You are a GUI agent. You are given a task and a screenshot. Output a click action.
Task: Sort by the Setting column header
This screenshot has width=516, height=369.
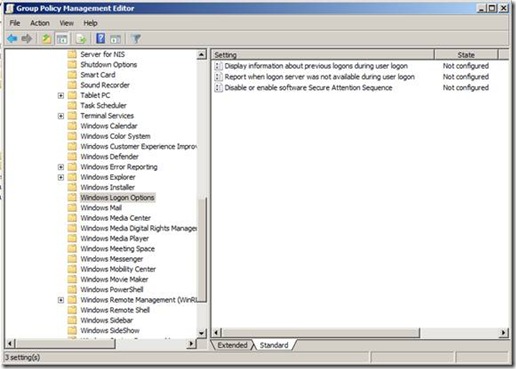(323, 55)
